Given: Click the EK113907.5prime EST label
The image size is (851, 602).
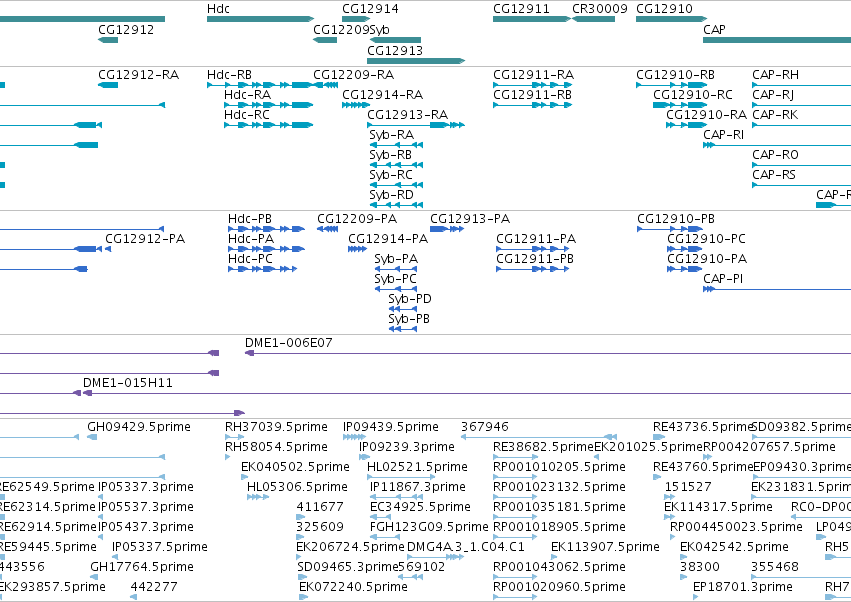Looking at the screenshot, I should [605, 547].
